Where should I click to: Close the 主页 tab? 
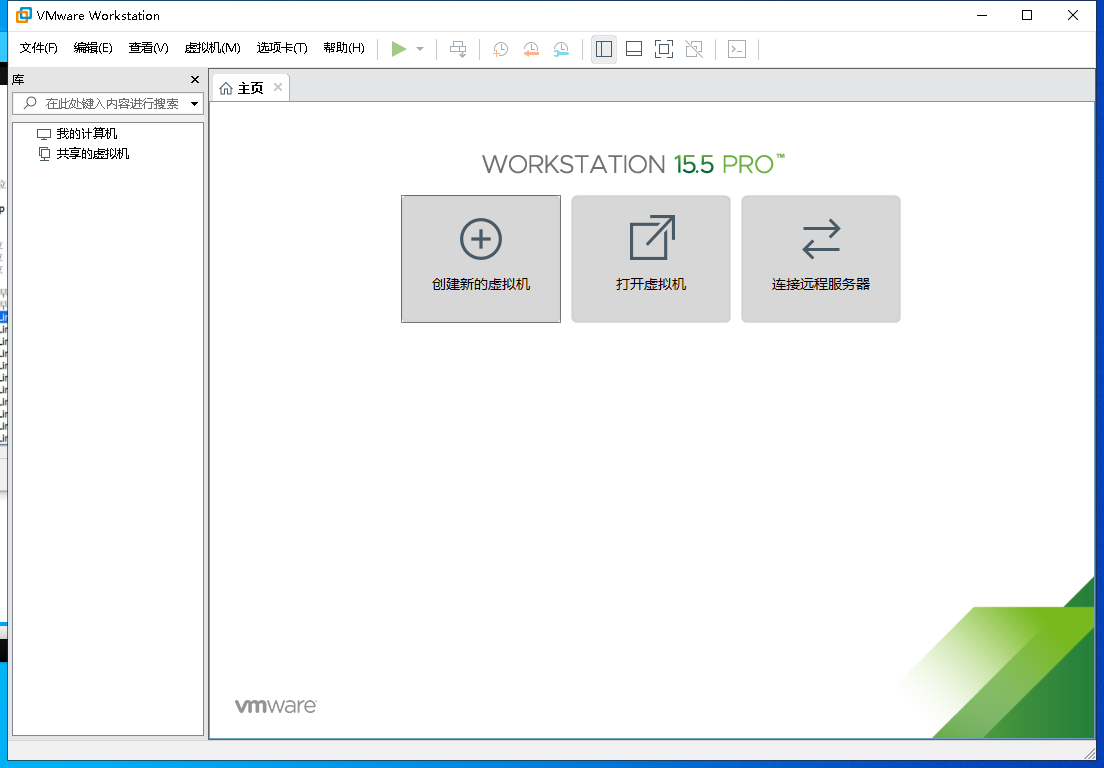278,87
